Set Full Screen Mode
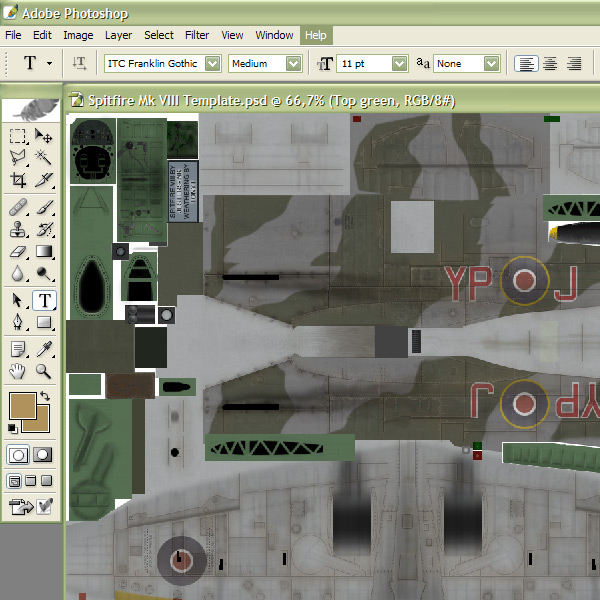Screen dimensions: 600x600 [x=46, y=481]
